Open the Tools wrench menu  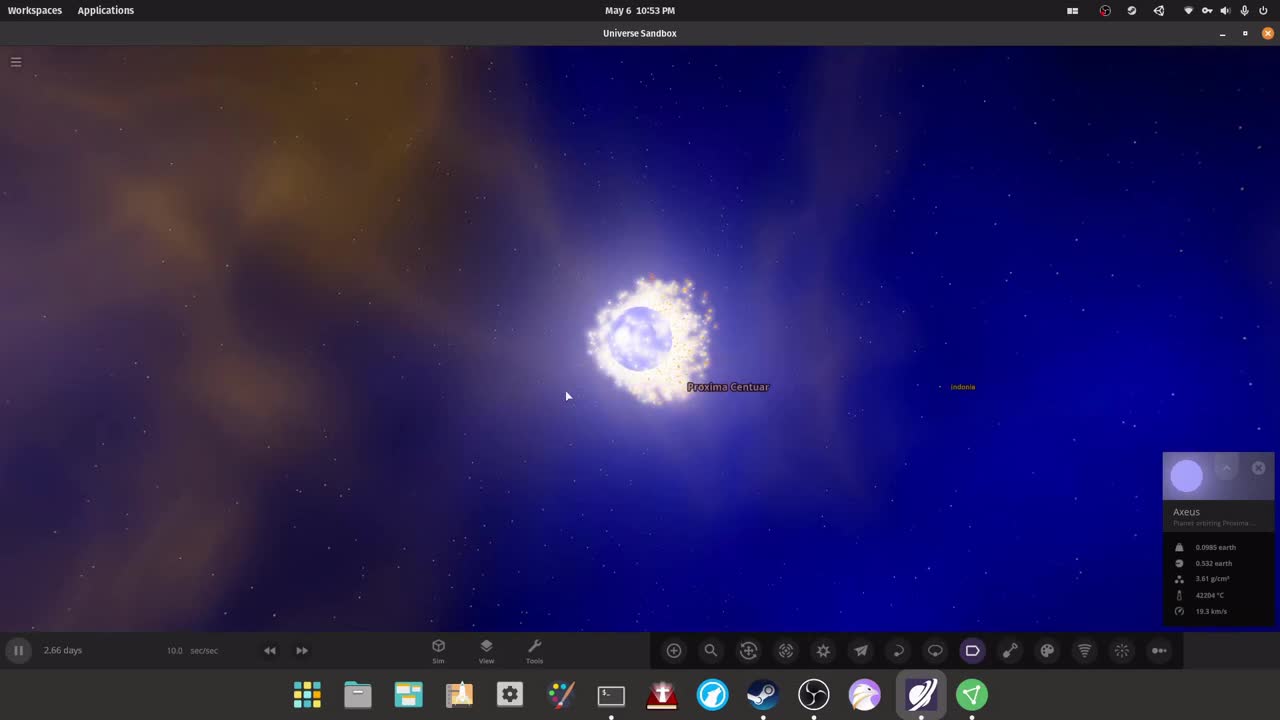[x=534, y=651]
